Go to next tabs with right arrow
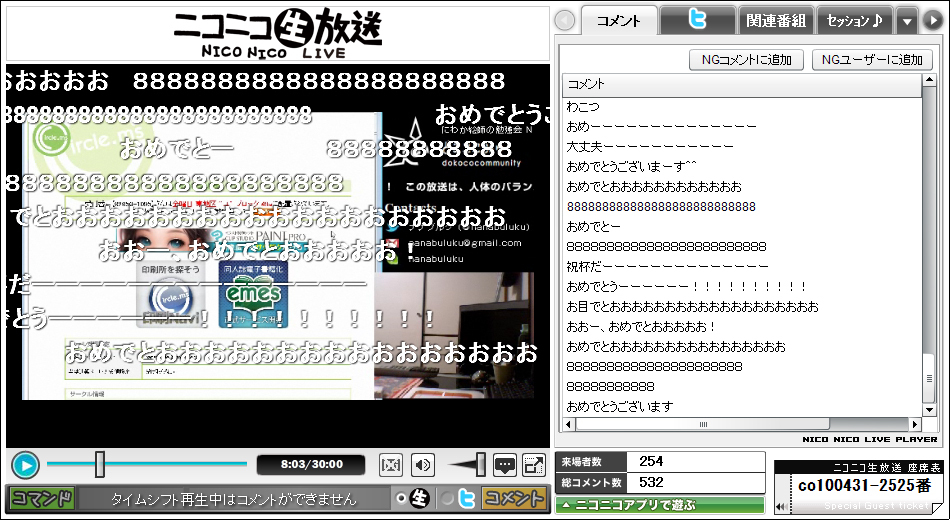This screenshot has height=520, width=950. click(932, 21)
